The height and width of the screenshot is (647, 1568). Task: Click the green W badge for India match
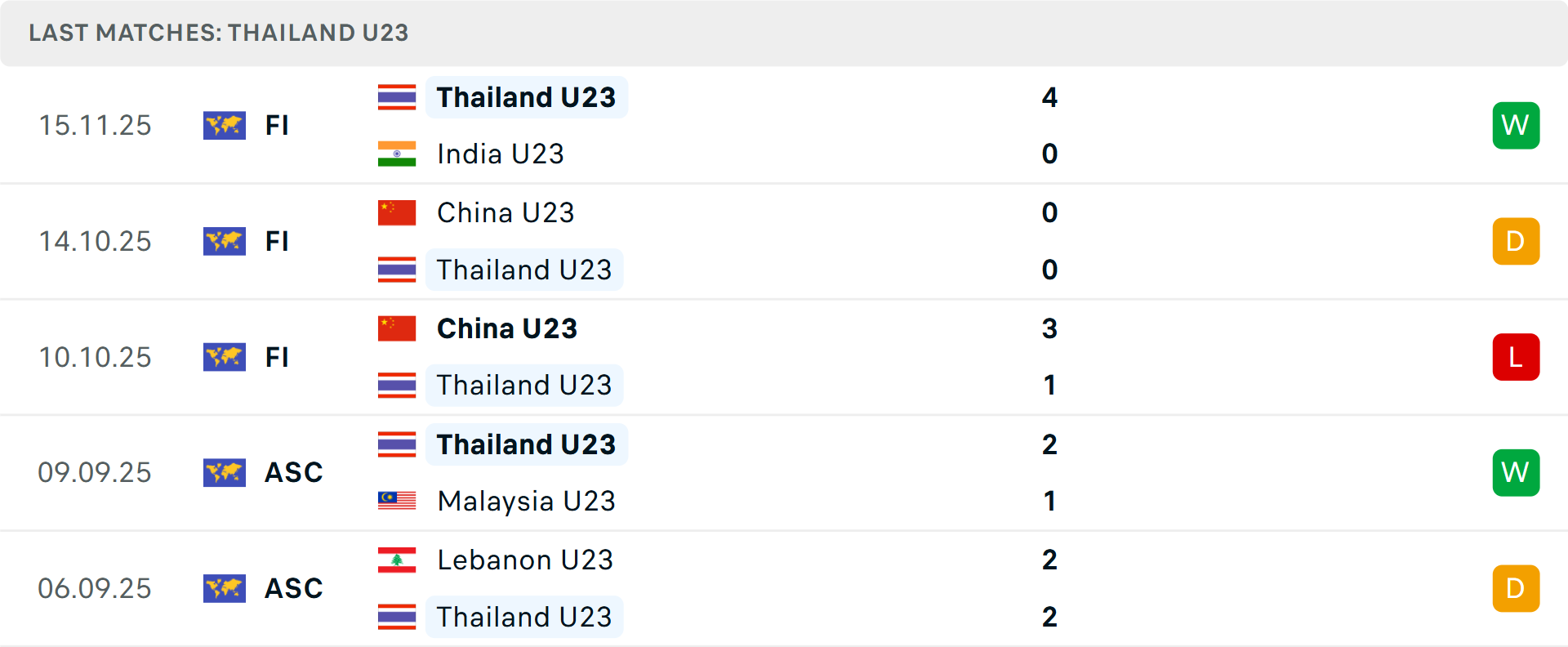[1516, 125]
